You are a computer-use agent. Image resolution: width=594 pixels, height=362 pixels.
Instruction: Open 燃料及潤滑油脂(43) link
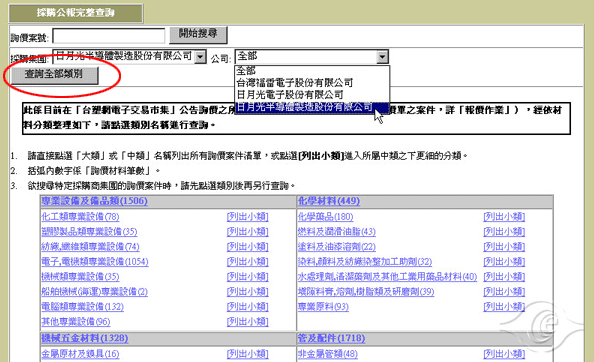[337, 231]
